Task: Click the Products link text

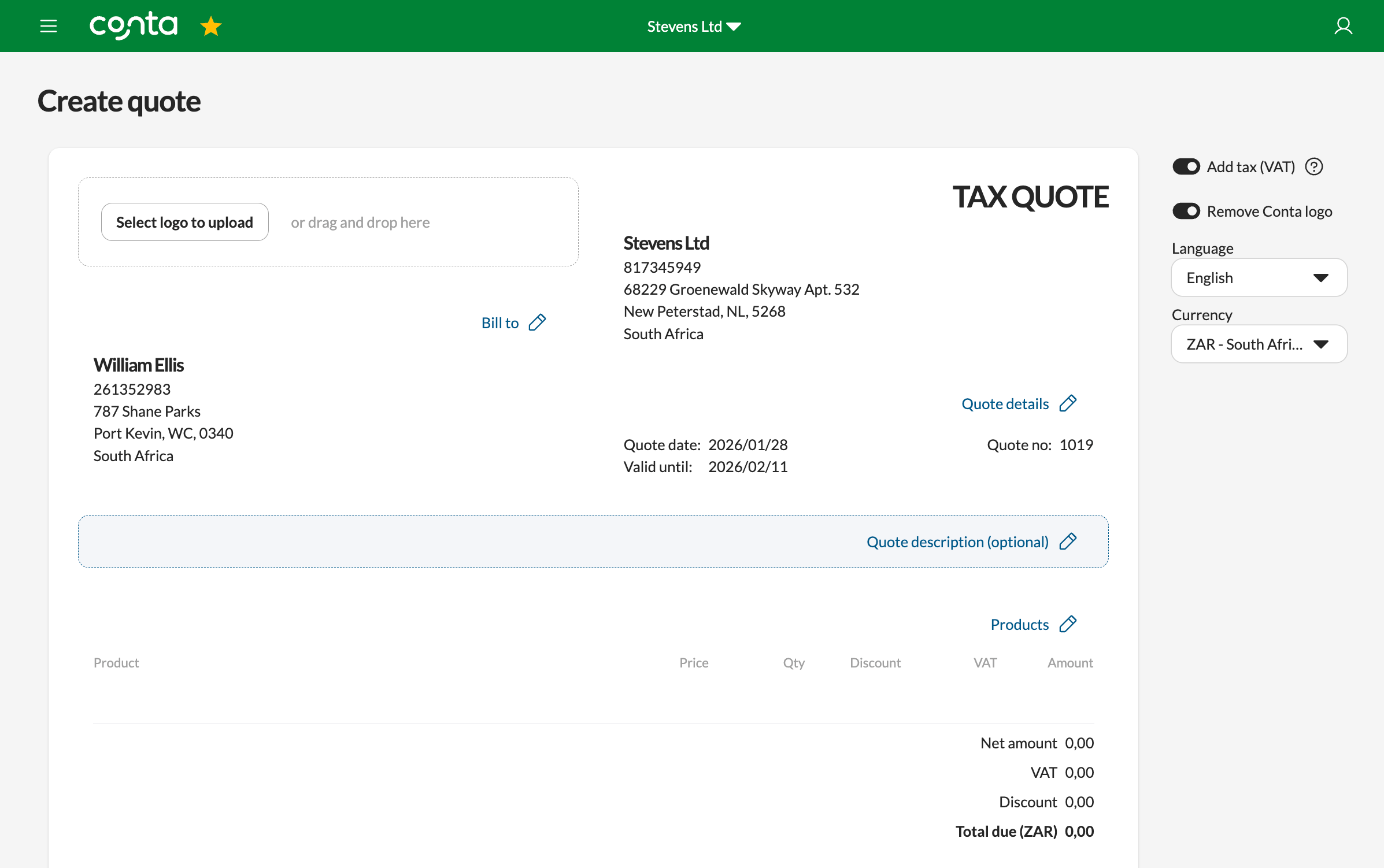Action: 1019,625
